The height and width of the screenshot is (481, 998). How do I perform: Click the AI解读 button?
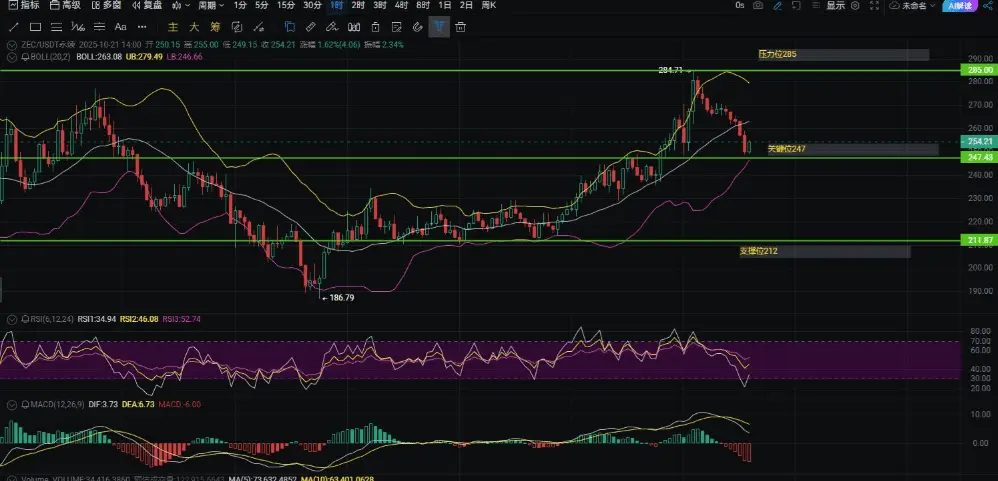coord(963,6)
